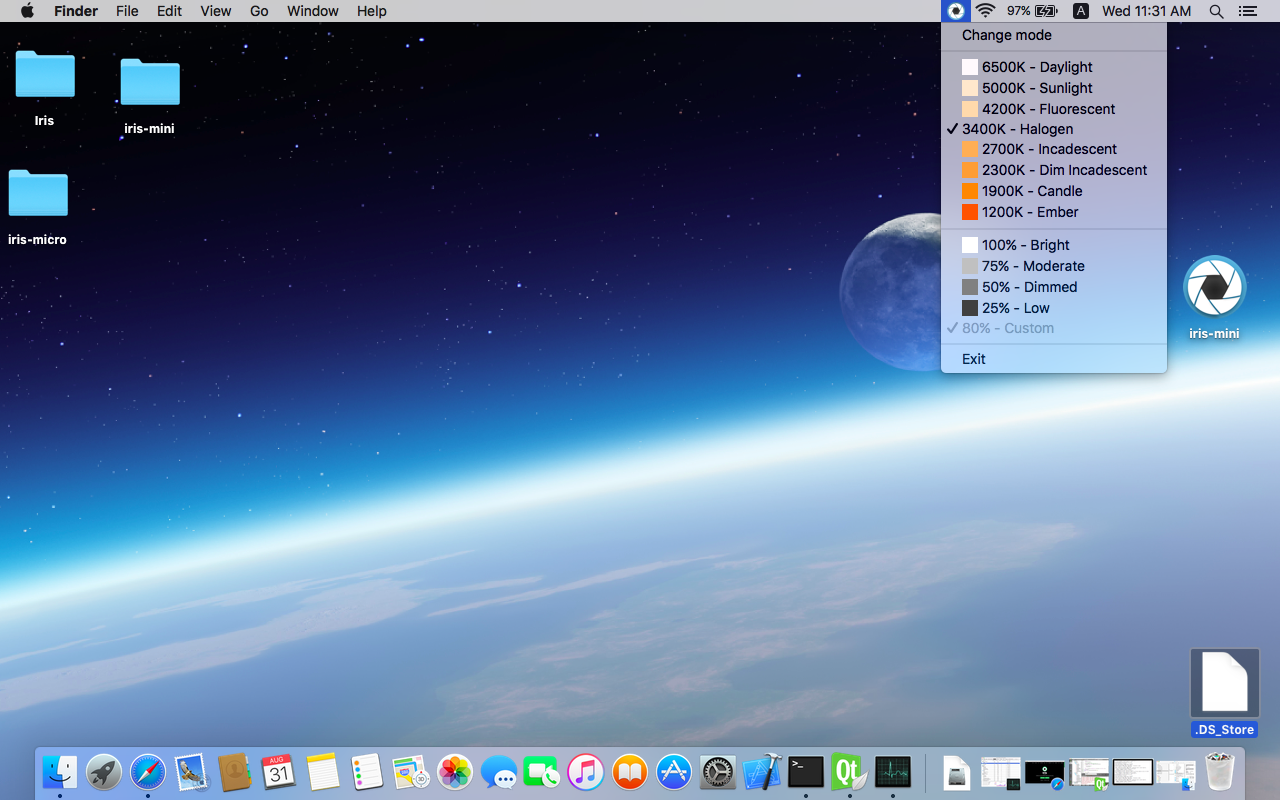The width and height of the screenshot is (1280, 800).
Task: Click the input source 'A' icon
Action: pyautogui.click(x=1081, y=11)
